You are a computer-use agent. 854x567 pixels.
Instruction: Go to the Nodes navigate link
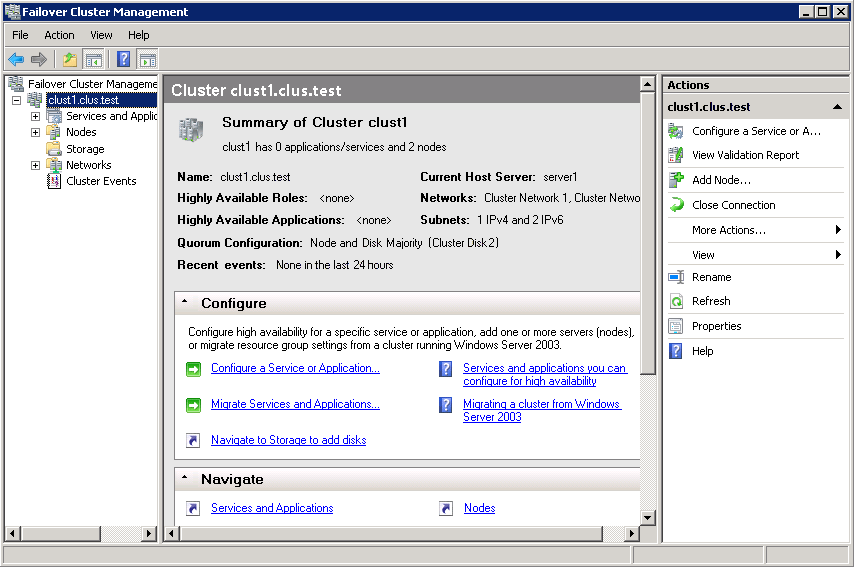click(x=479, y=508)
